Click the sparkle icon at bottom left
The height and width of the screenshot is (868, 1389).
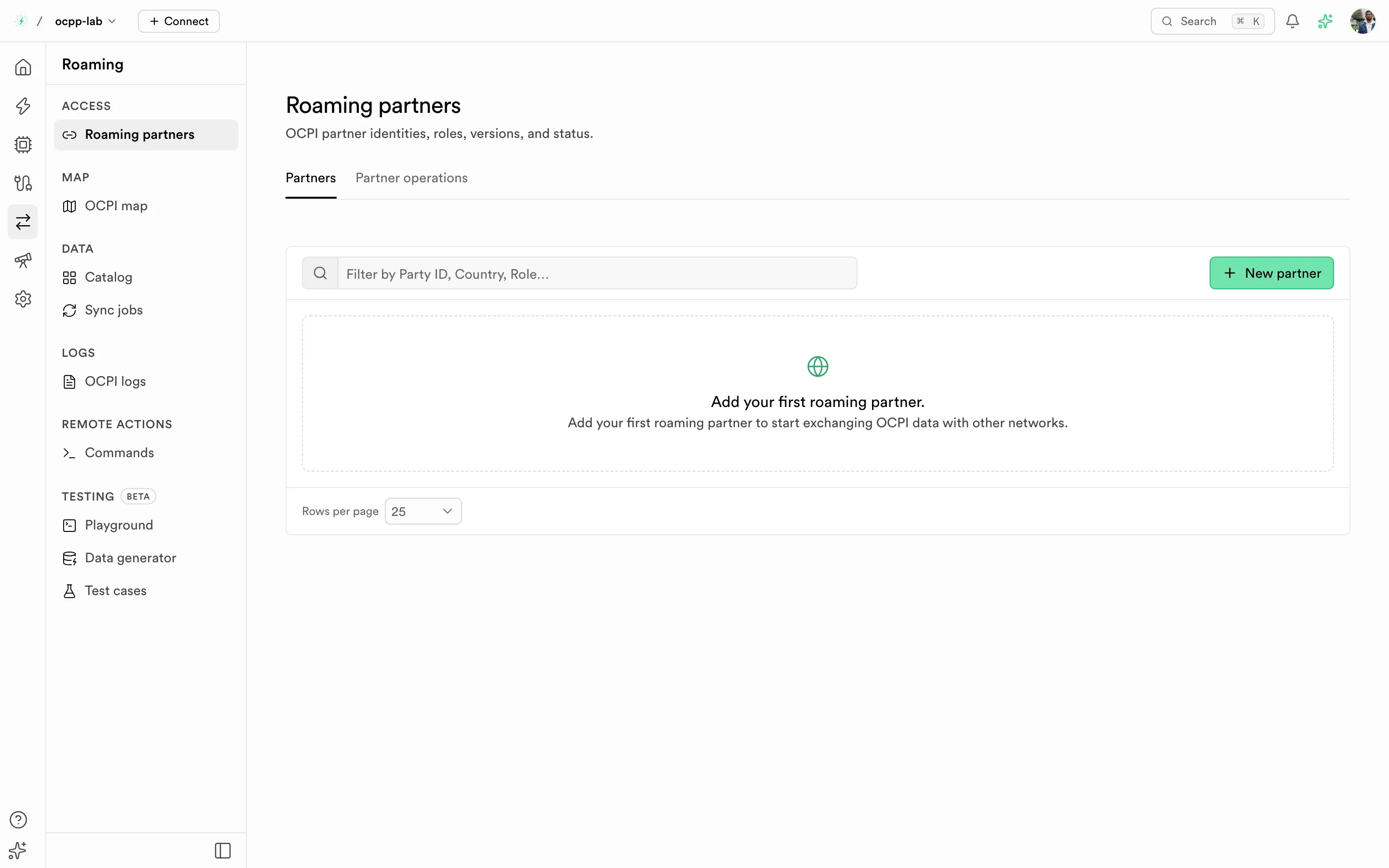[18, 850]
